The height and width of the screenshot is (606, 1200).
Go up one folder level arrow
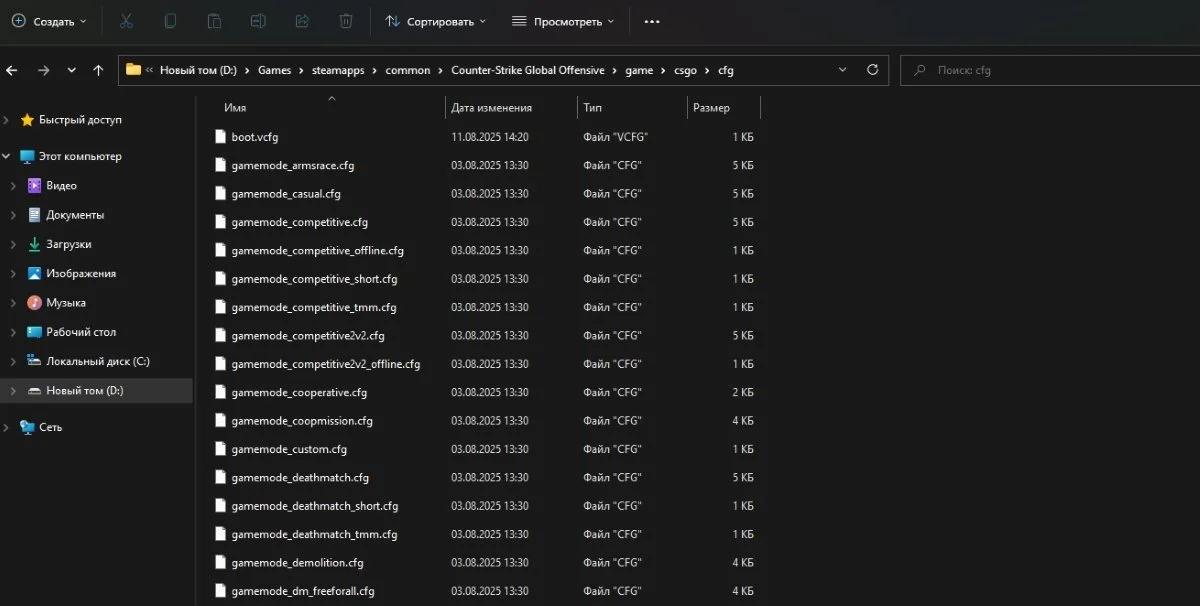pyautogui.click(x=98, y=70)
